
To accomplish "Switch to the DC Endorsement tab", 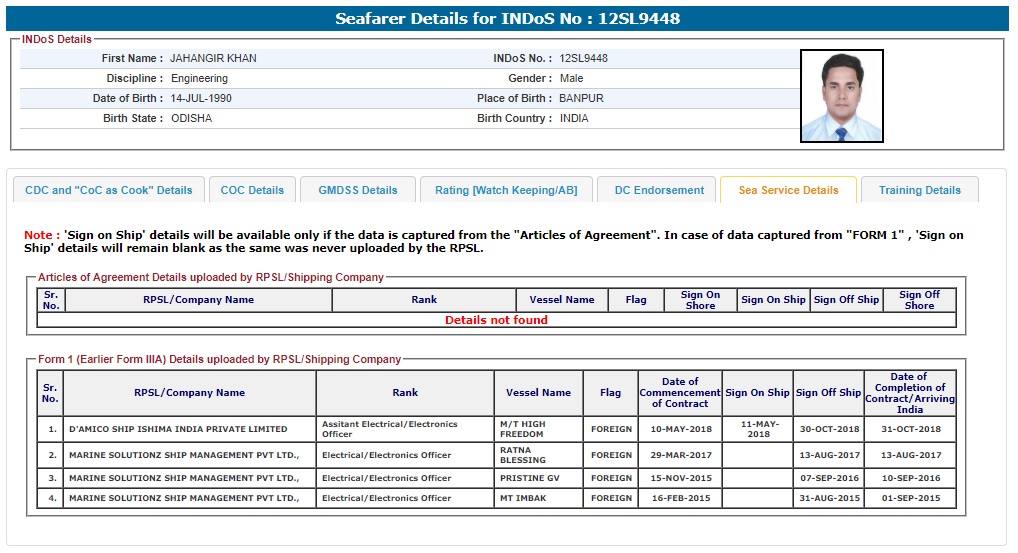I will 659,190.
